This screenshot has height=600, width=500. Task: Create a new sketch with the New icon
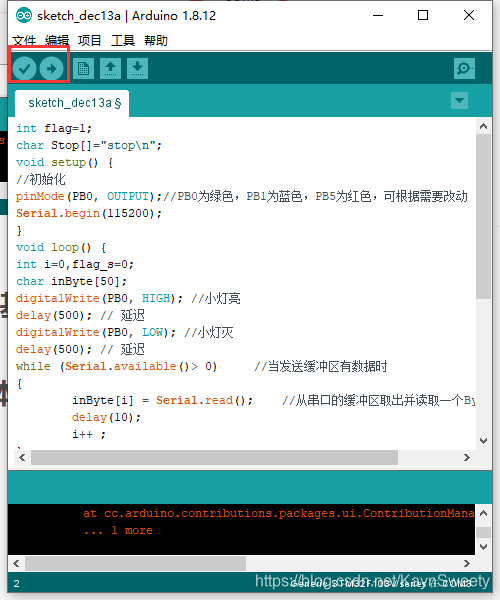[83, 68]
